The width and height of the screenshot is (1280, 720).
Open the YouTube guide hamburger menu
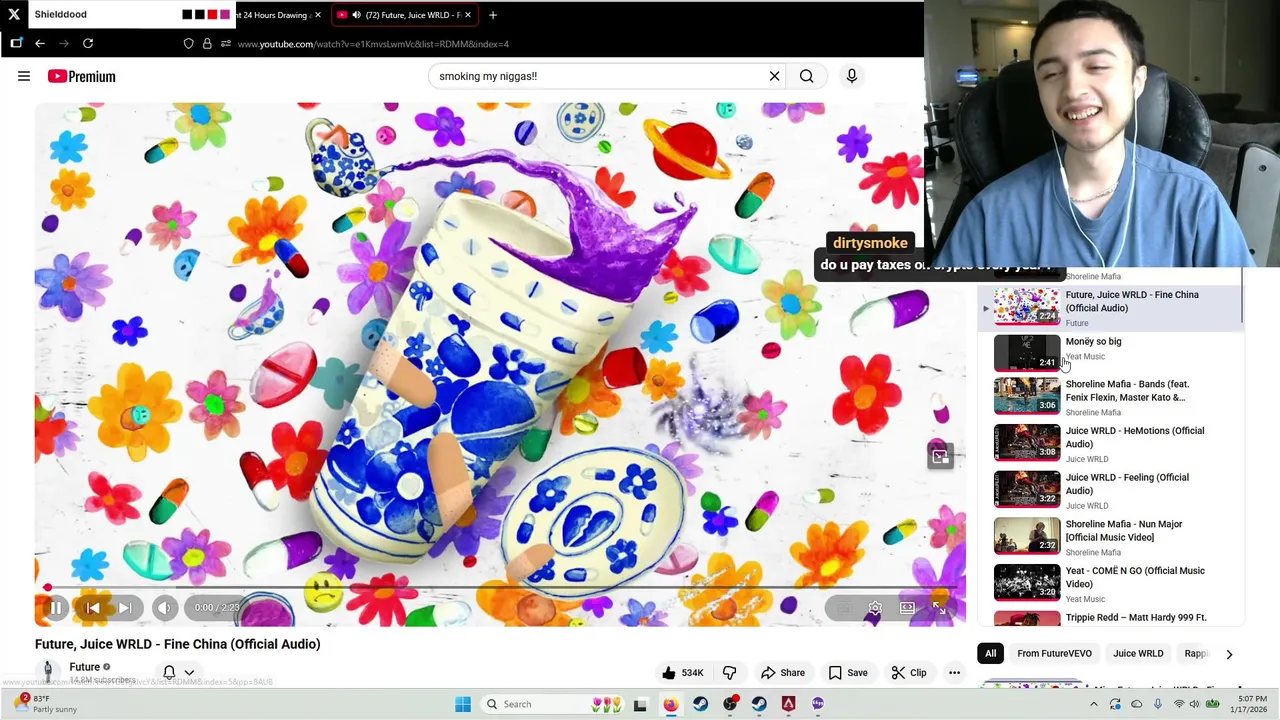point(24,76)
